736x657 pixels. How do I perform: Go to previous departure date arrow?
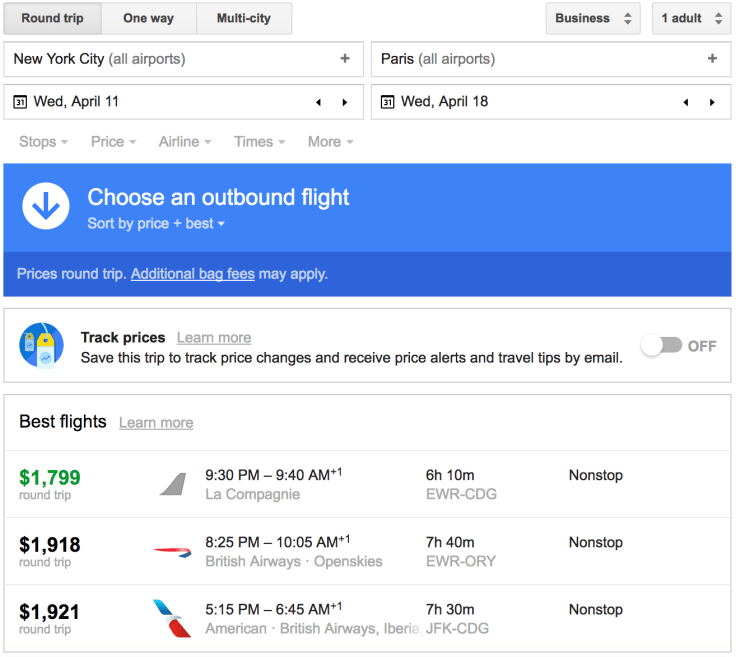coord(319,102)
